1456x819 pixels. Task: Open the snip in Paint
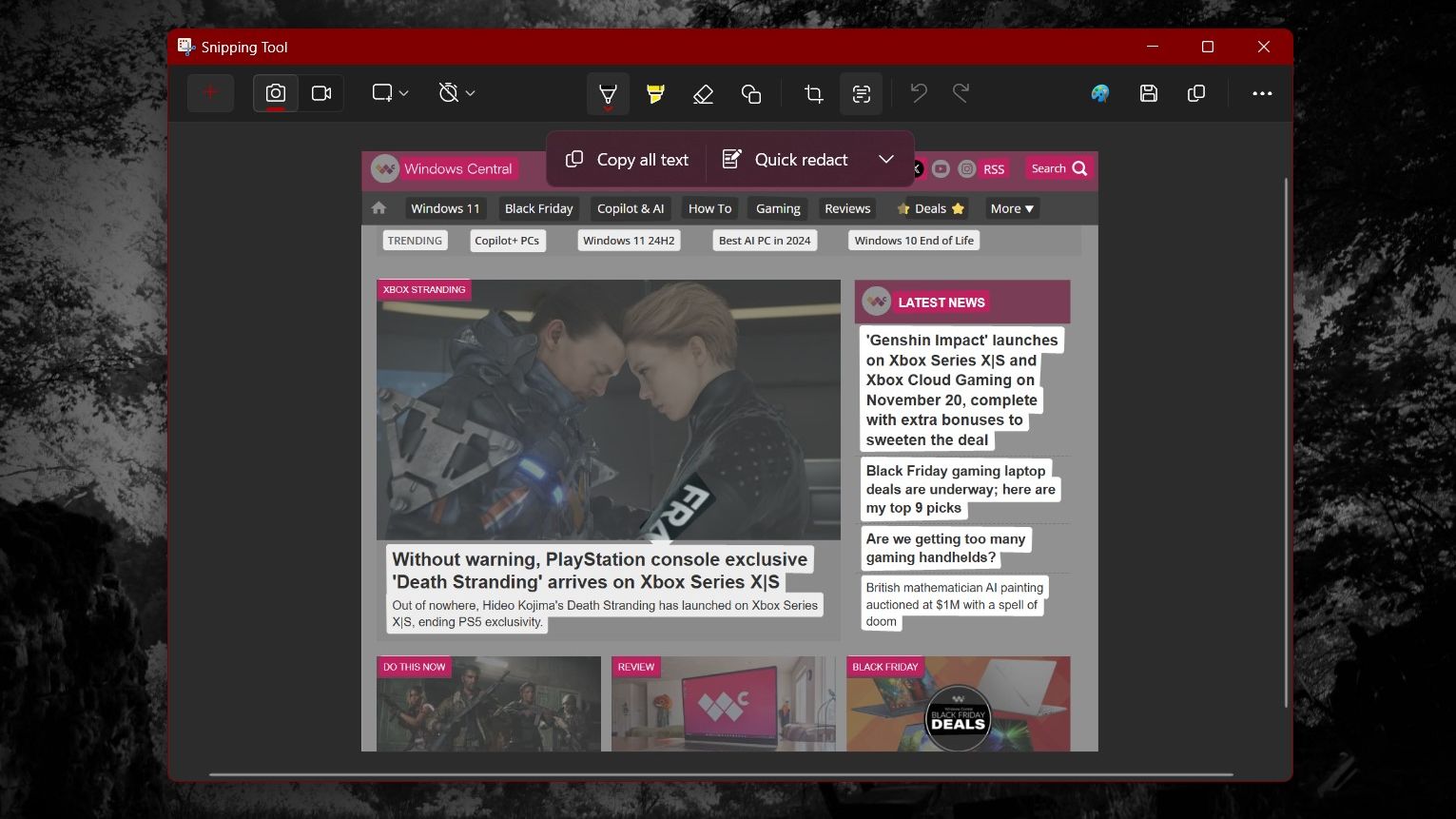[1100, 93]
